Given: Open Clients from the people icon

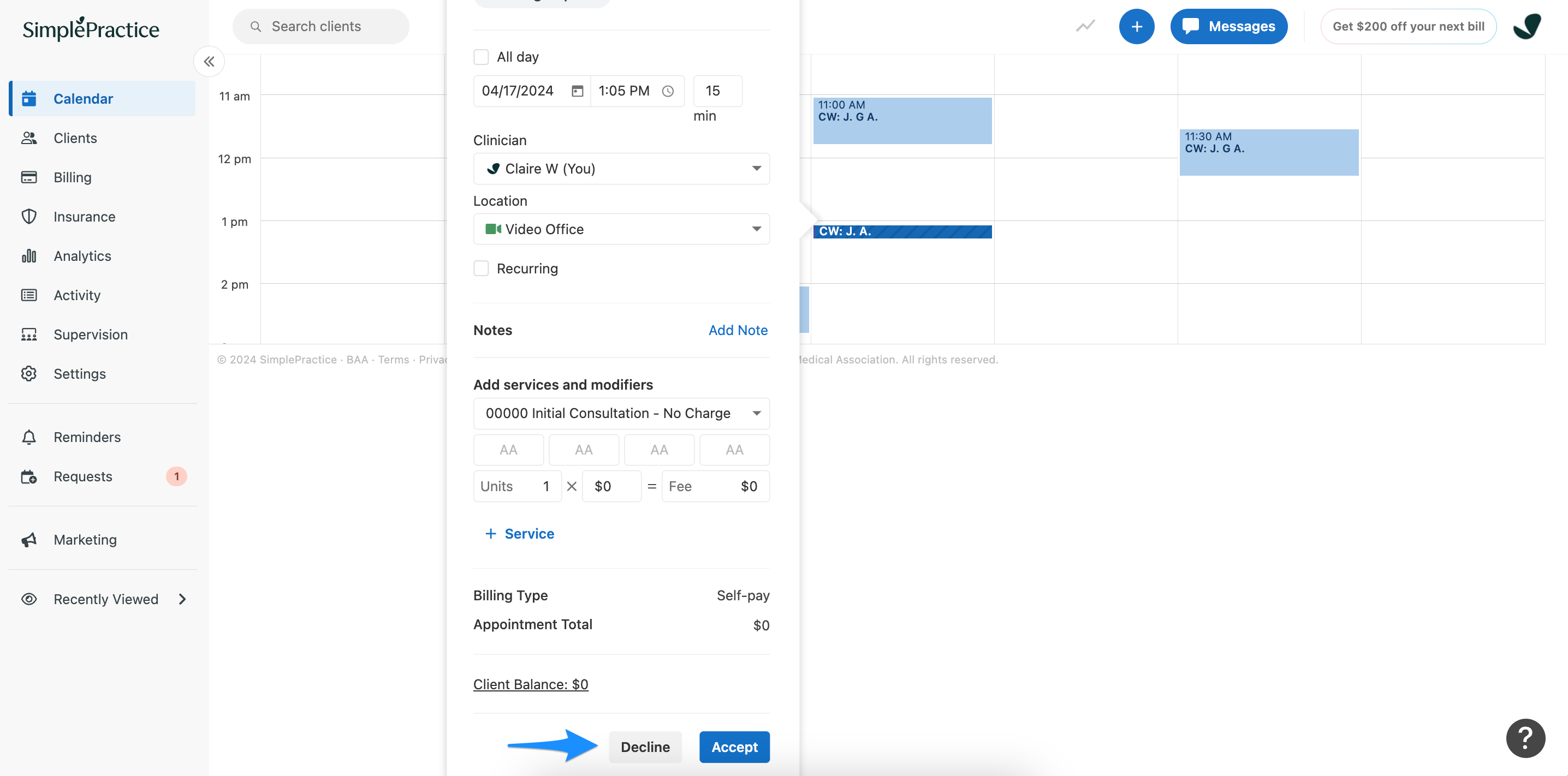Looking at the screenshot, I should pyautogui.click(x=28, y=138).
